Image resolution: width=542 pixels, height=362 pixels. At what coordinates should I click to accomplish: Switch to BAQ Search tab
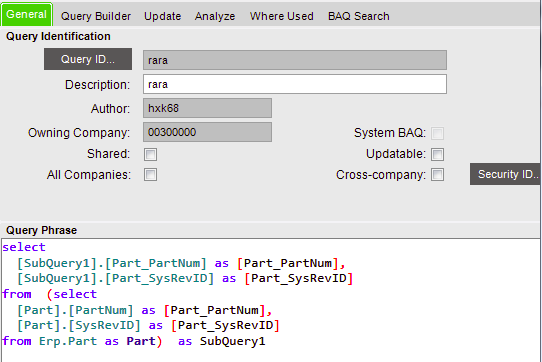(x=358, y=16)
